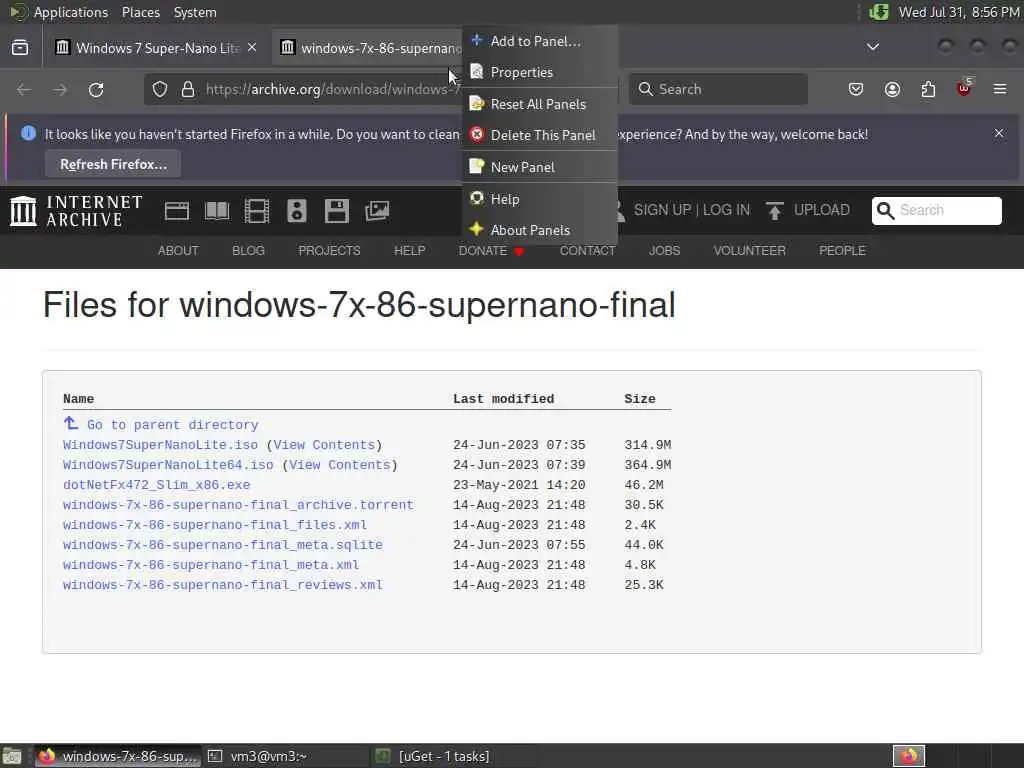Click the browser Forward arrow

pos(60,89)
